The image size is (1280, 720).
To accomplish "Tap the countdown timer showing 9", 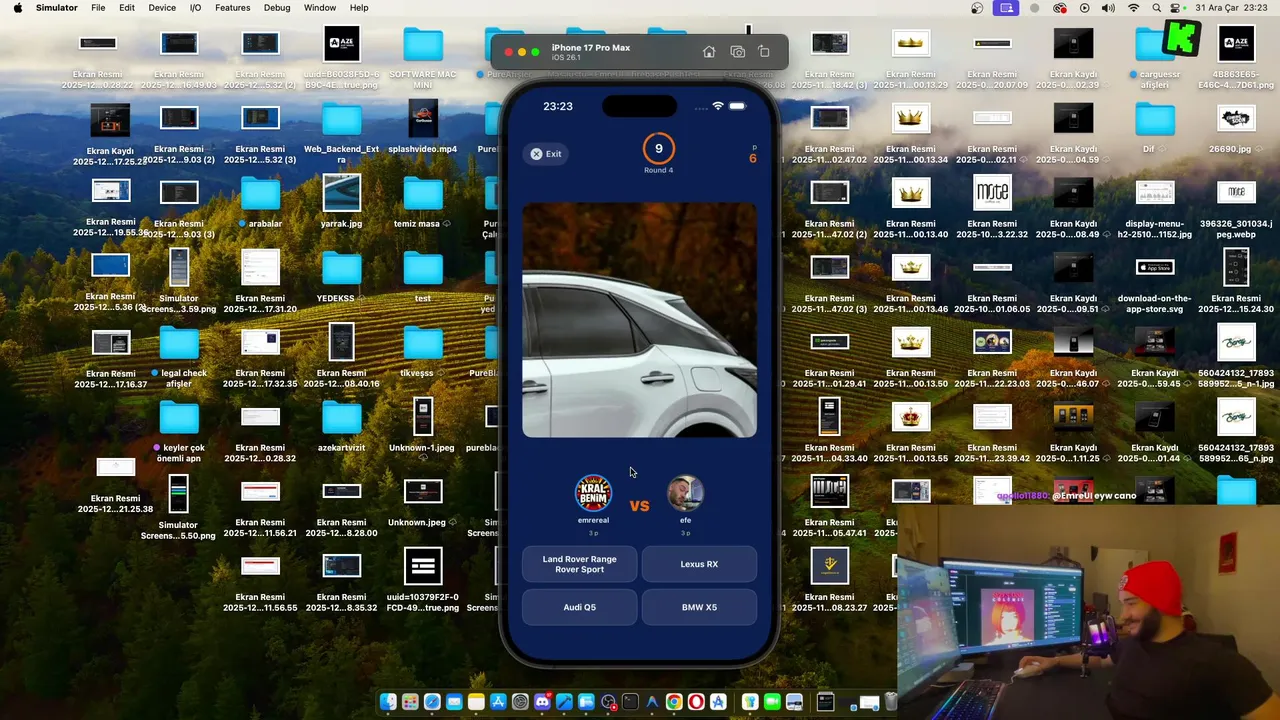I will tap(658, 149).
